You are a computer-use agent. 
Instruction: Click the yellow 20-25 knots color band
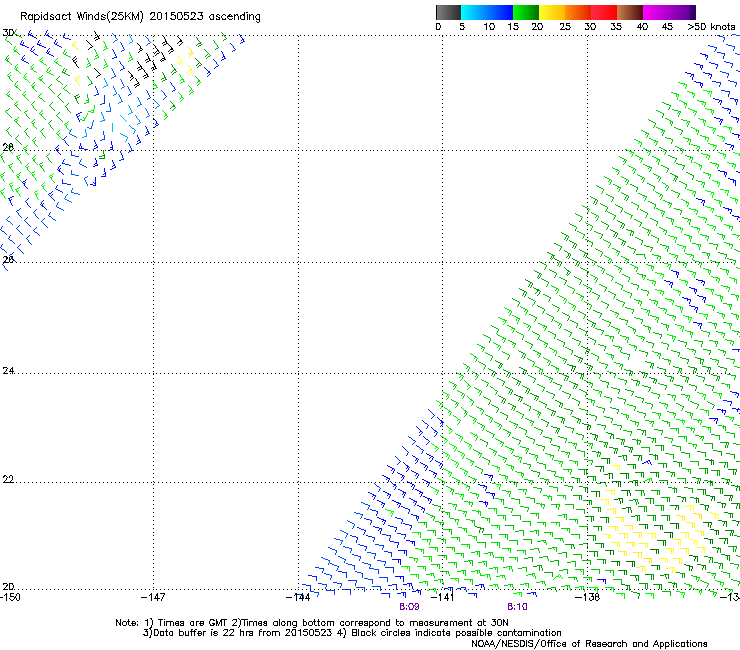[552, 12]
